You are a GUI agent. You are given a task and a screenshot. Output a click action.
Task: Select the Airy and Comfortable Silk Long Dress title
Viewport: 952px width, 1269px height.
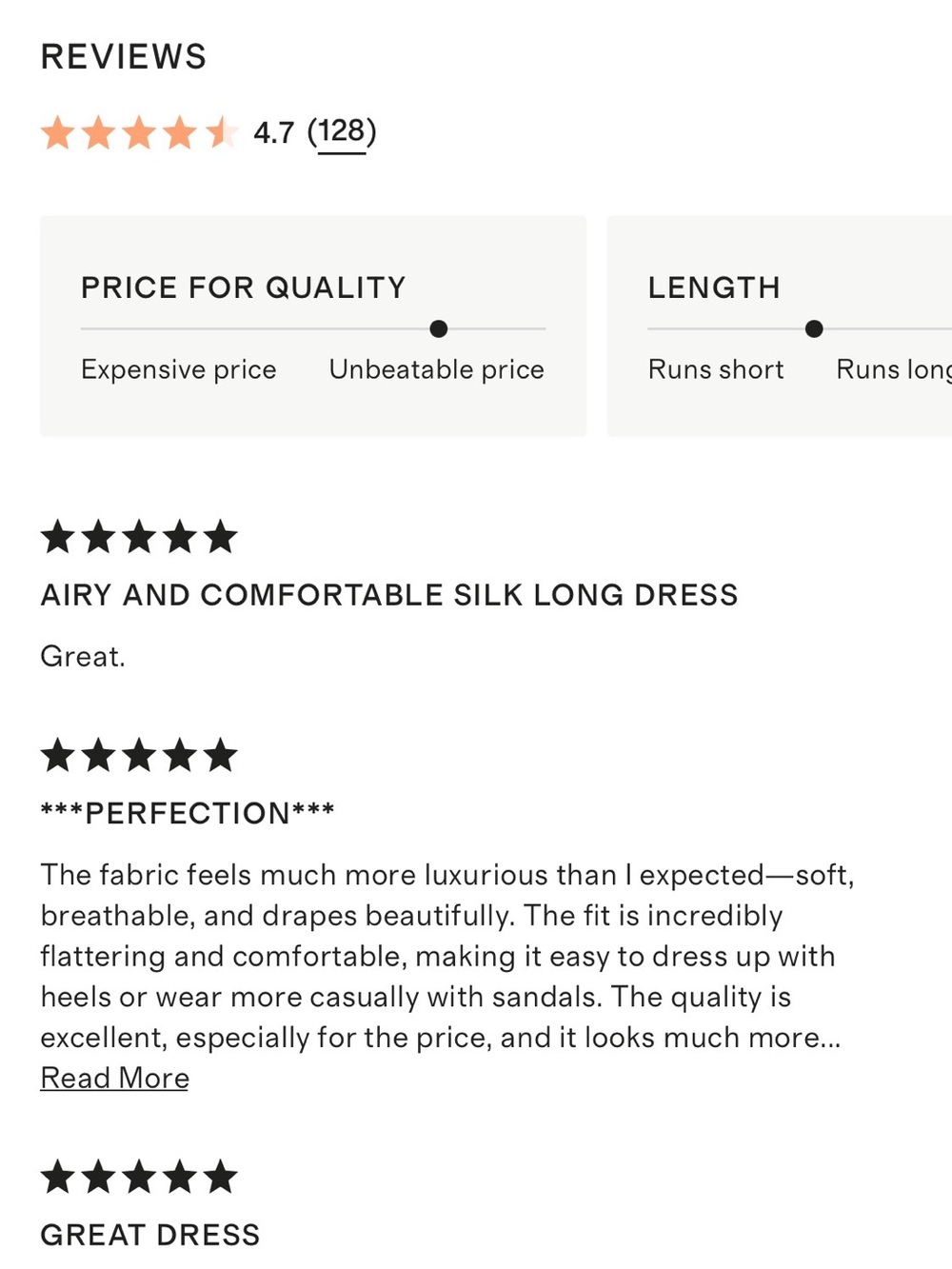tap(389, 595)
